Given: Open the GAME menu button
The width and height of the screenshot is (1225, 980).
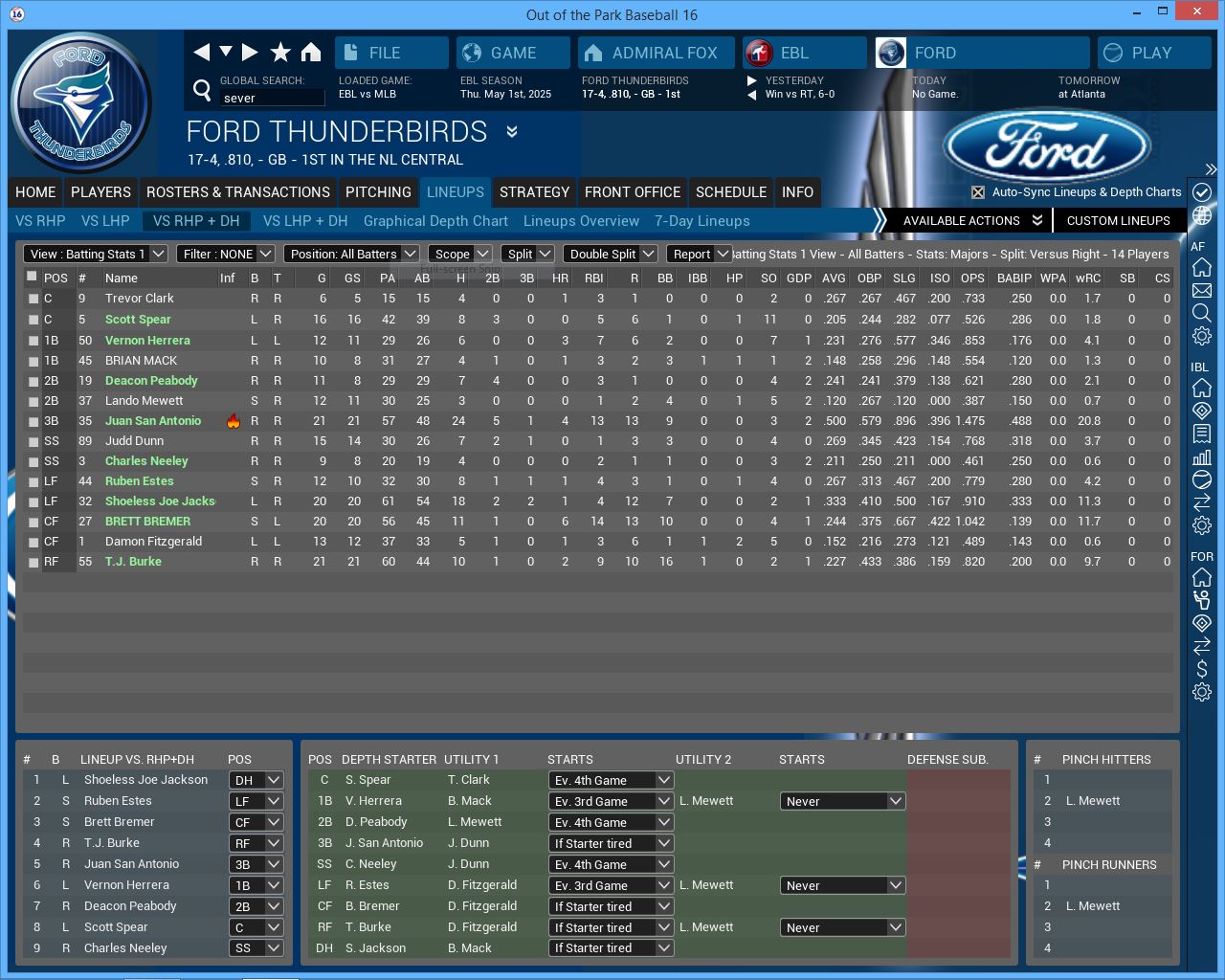Looking at the screenshot, I should pos(513,53).
